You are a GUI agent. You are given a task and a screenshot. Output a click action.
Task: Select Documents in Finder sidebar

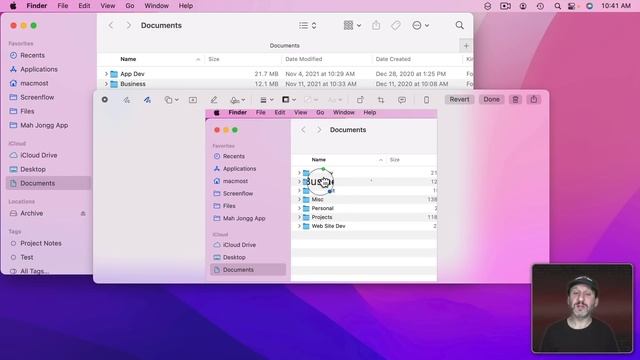click(48, 183)
